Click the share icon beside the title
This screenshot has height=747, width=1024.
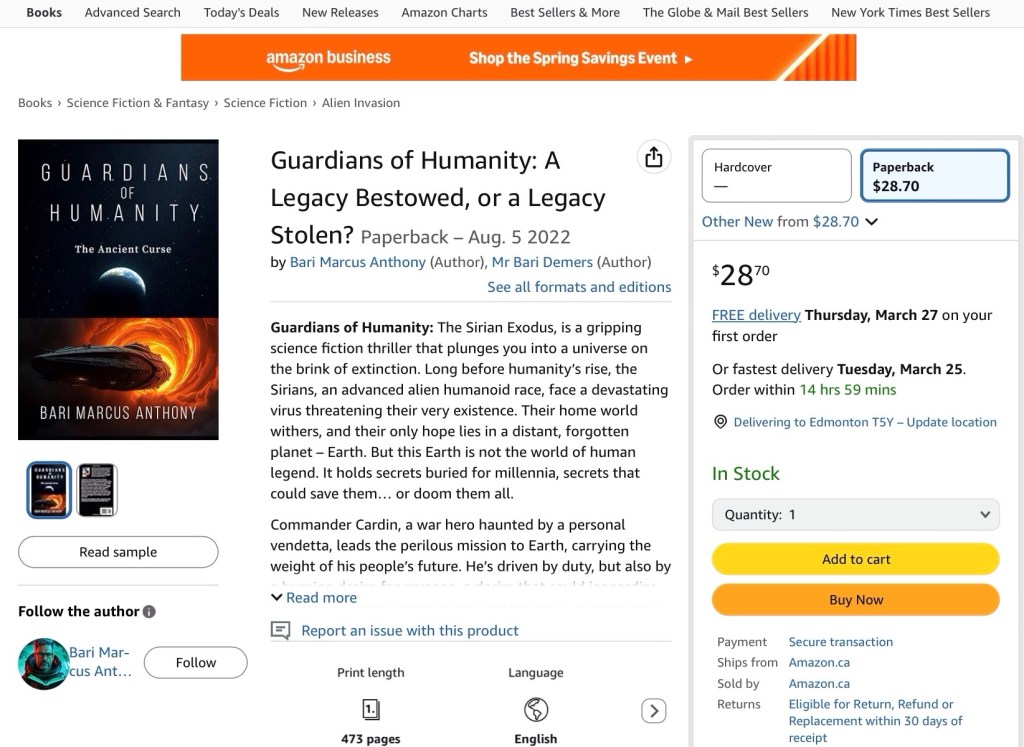pos(653,158)
